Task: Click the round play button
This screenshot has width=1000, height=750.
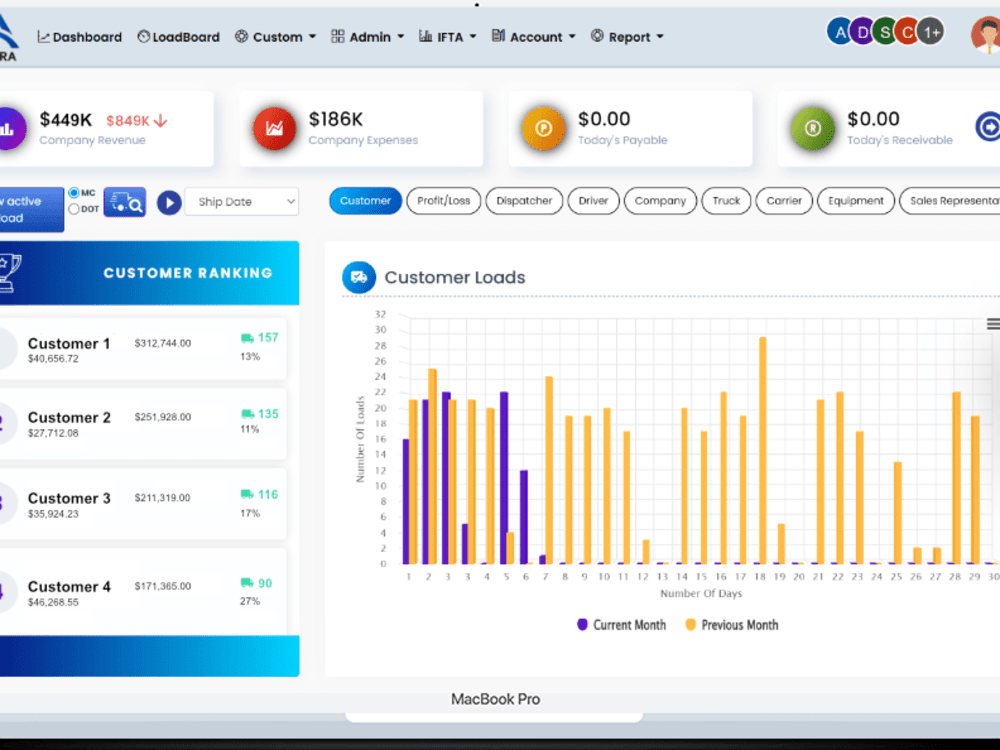Action: [169, 203]
